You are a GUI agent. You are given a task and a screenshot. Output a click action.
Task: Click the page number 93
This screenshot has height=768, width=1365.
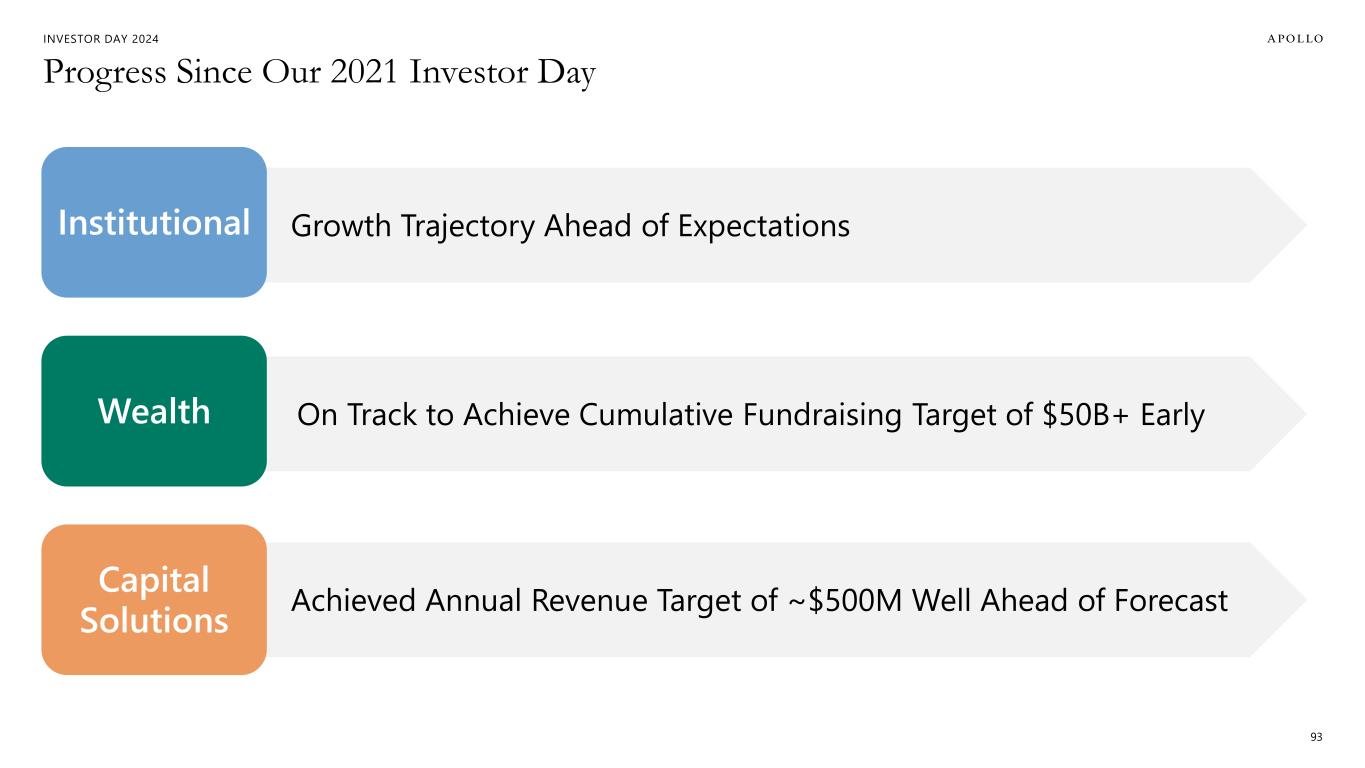[x=1316, y=737]
